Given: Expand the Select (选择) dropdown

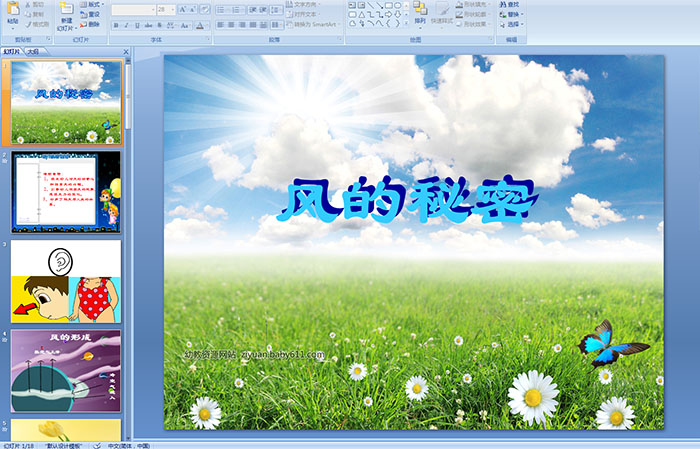Looking at the screenshot, I should pos(515,24).
